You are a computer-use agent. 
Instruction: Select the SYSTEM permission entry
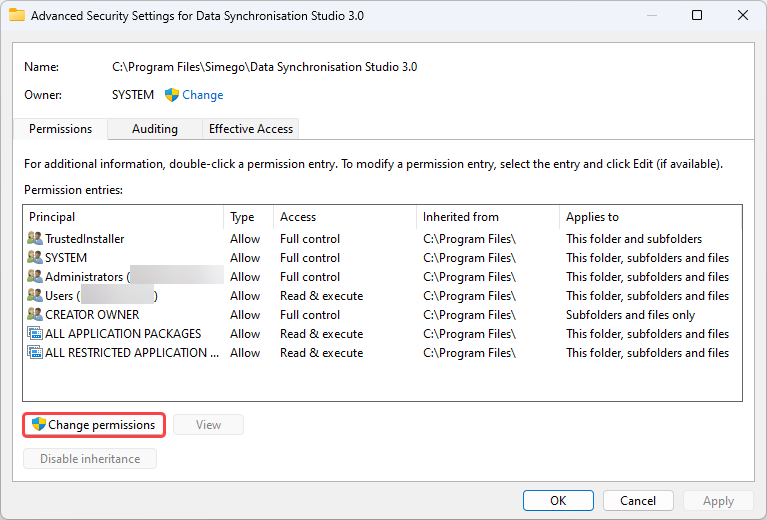click(x=382, y=257)
